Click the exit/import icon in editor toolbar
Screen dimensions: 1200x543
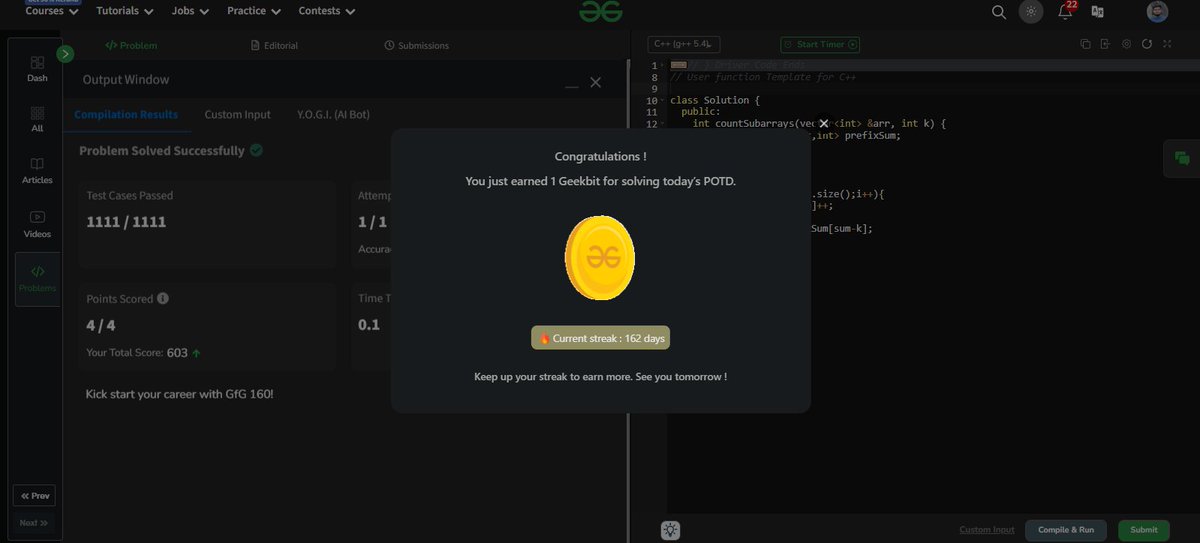(x=1105, y=44)
